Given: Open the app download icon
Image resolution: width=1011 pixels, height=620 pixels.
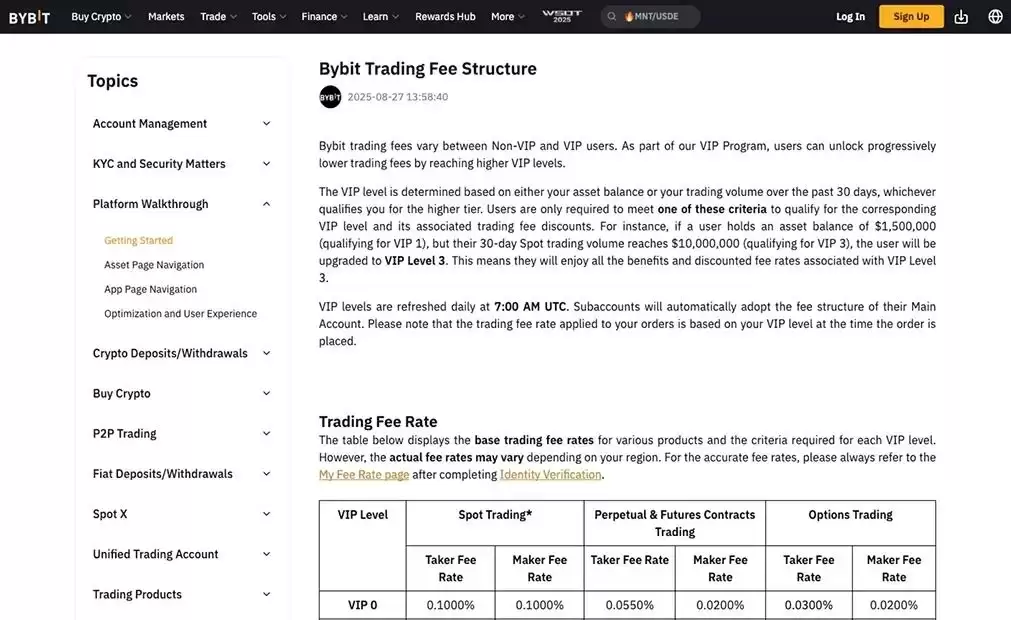Looking at the screenshot, I should click(x=961, y=16).
